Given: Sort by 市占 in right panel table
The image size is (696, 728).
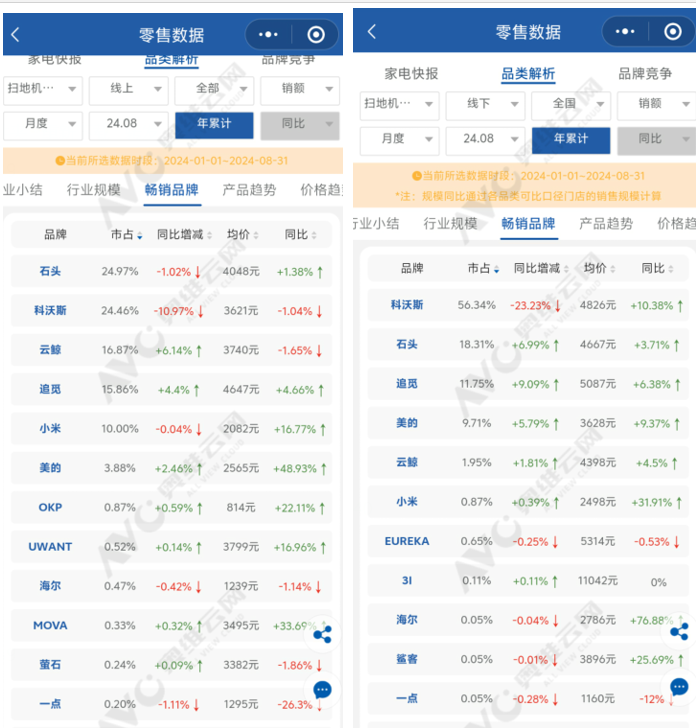Looking at the screenshot, I should [483, 268].
